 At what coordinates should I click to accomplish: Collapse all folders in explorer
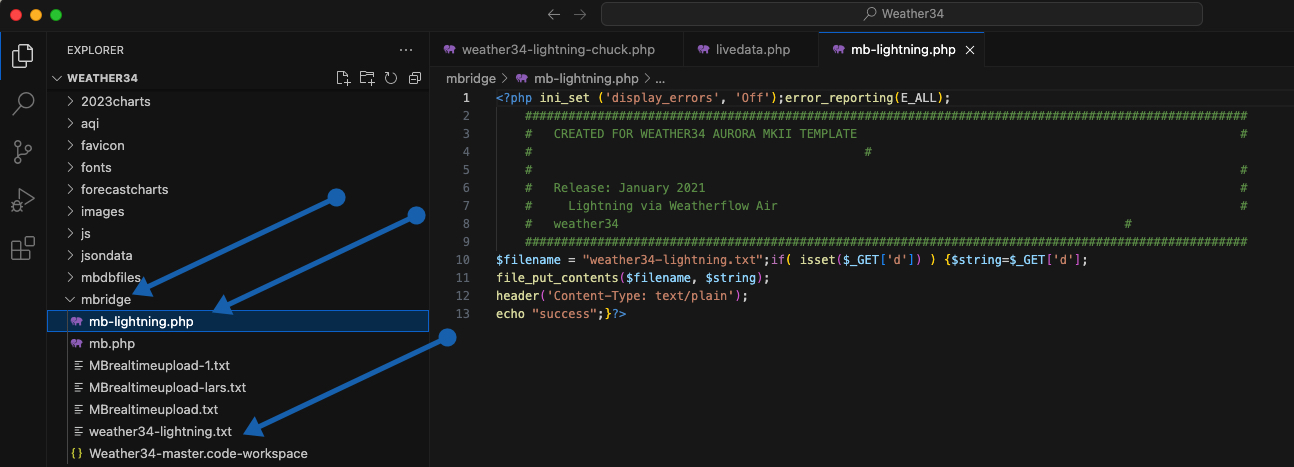click(x=415, y=78)
